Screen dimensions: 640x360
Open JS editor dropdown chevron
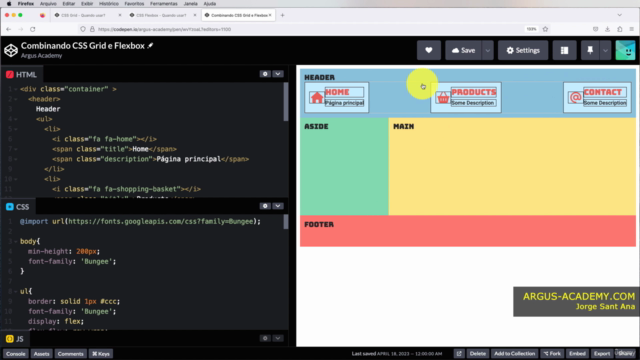click(x=278, y=338)
